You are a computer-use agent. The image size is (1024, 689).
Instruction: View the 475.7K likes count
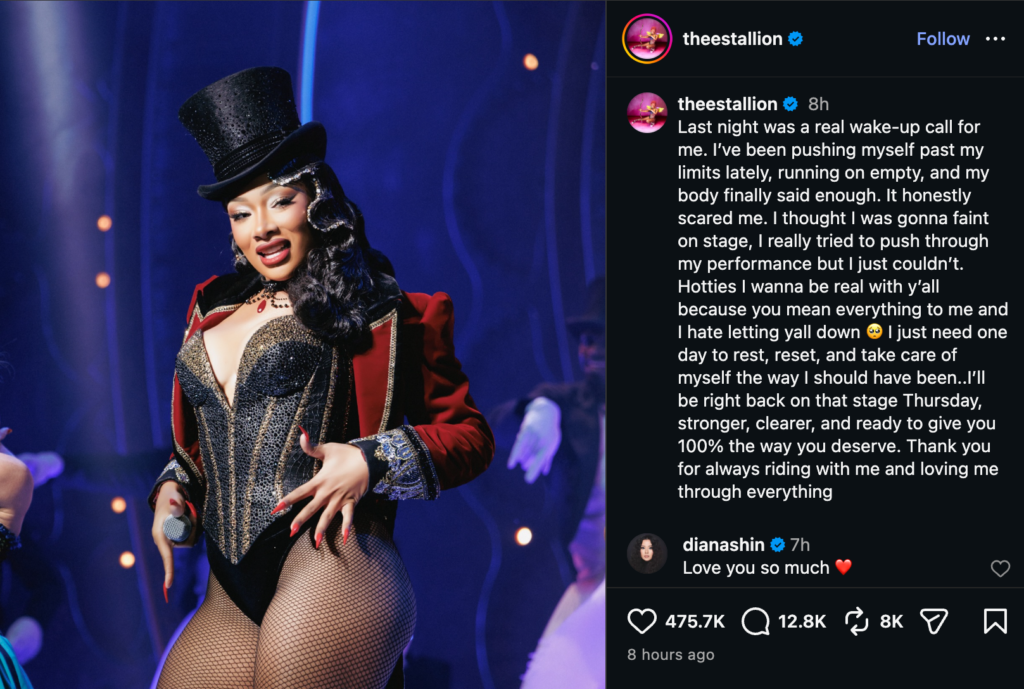point(695,621)
